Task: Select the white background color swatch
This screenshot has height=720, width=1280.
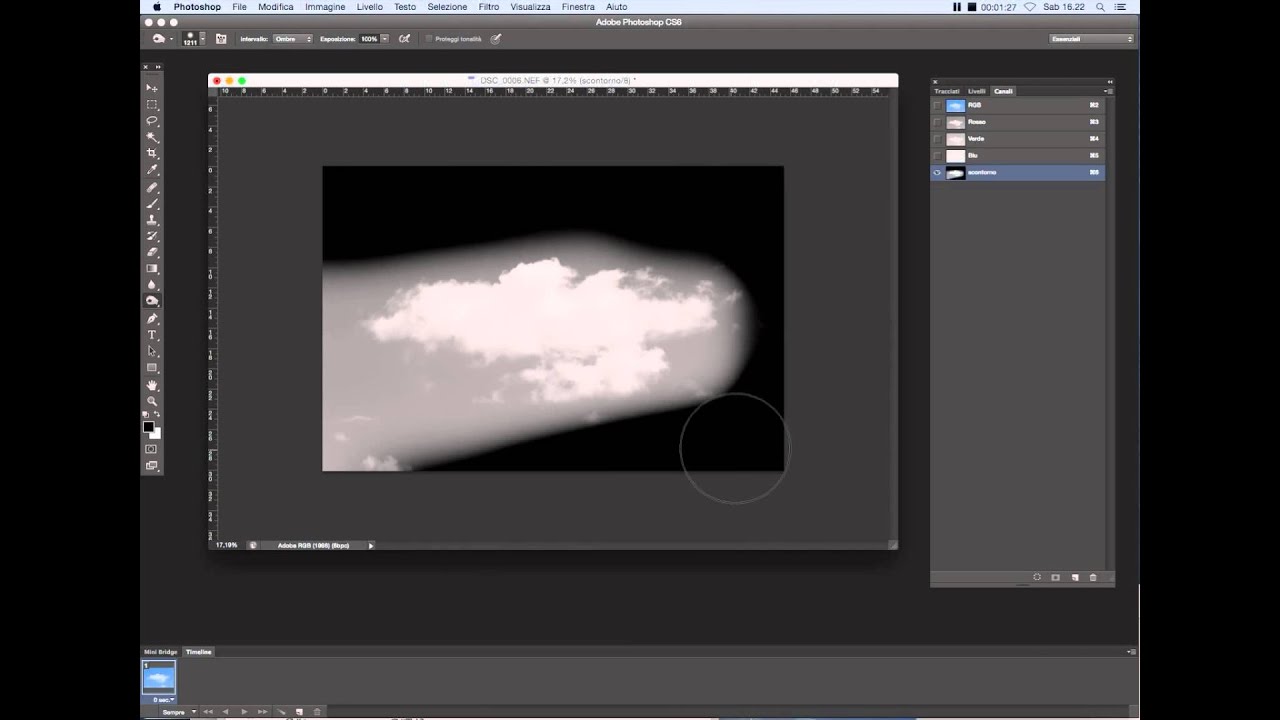Action: [156, 433]
